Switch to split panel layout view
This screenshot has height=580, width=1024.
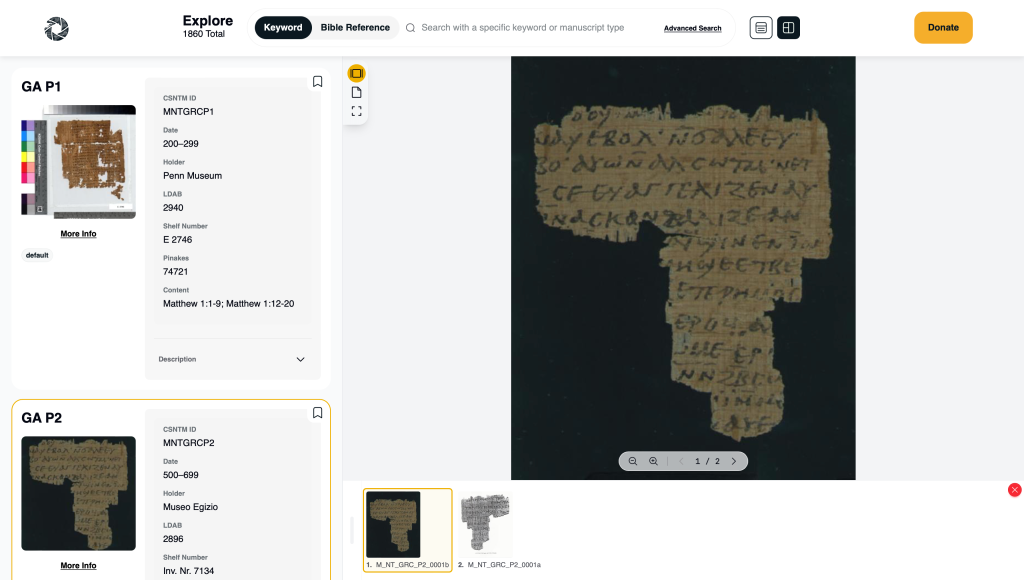pos(788,28)
